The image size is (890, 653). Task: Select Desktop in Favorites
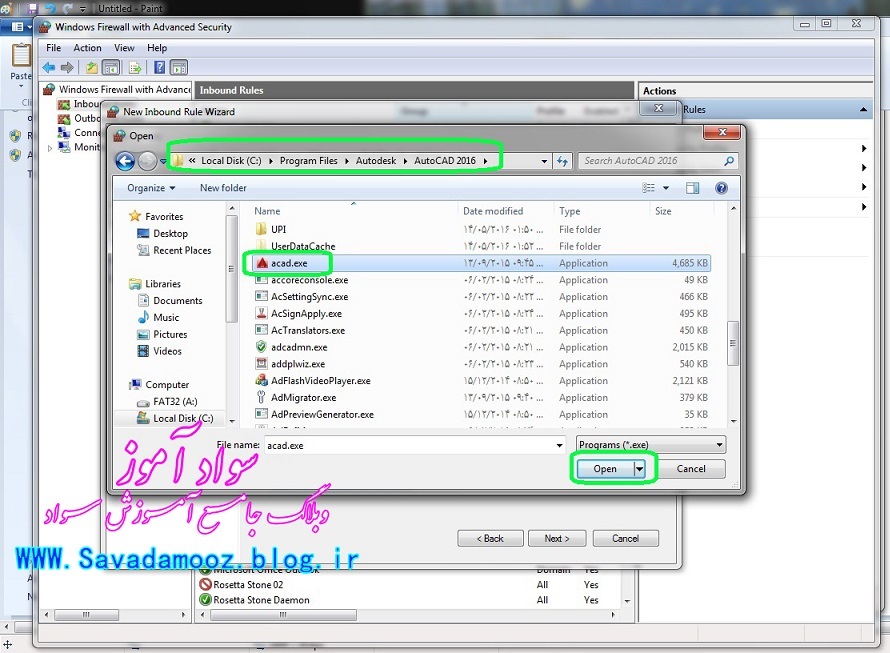[x=170, y=233]
